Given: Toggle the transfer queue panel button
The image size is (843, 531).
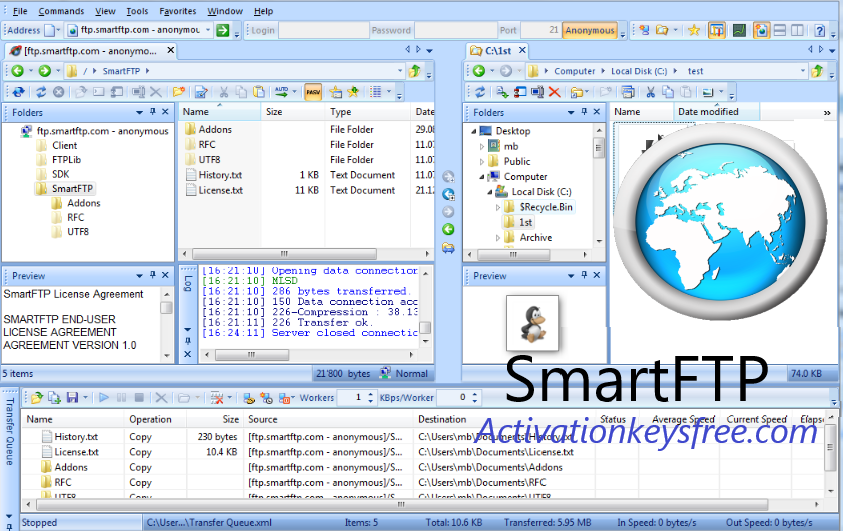Looking at the screenshot, I should click(717, 30).
